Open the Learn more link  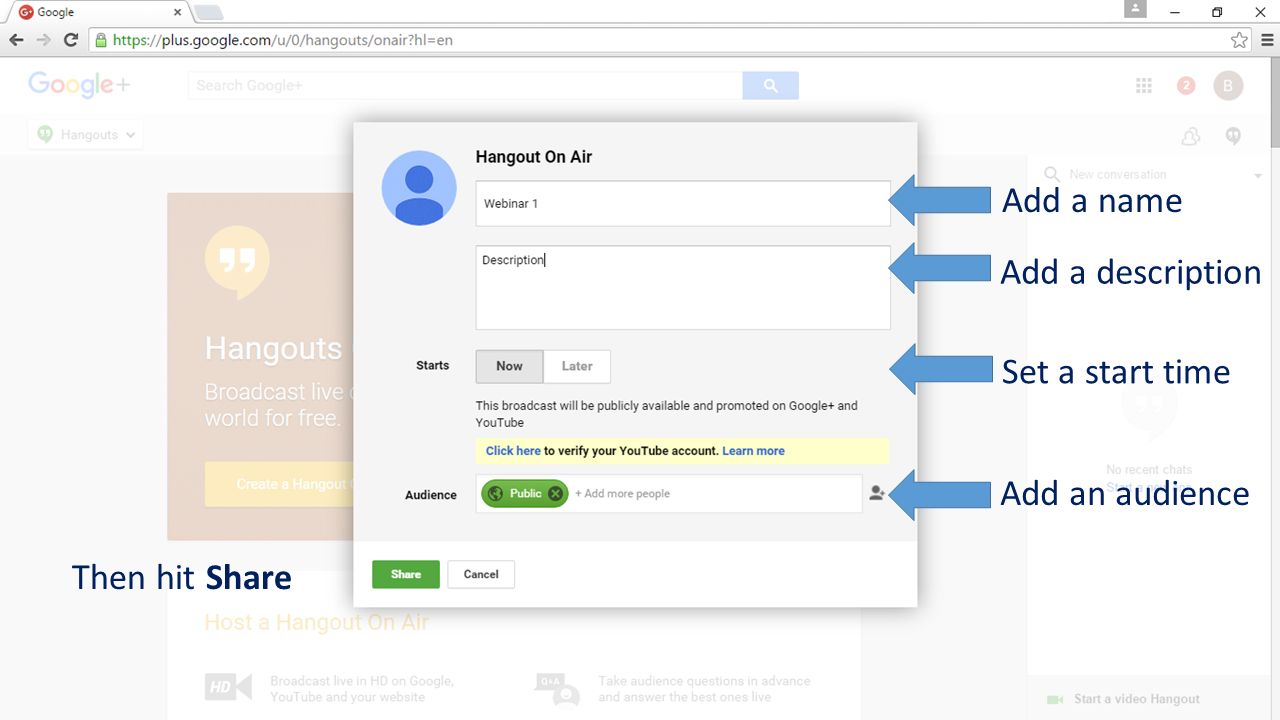pyautogui.click(x=753, y=451)
